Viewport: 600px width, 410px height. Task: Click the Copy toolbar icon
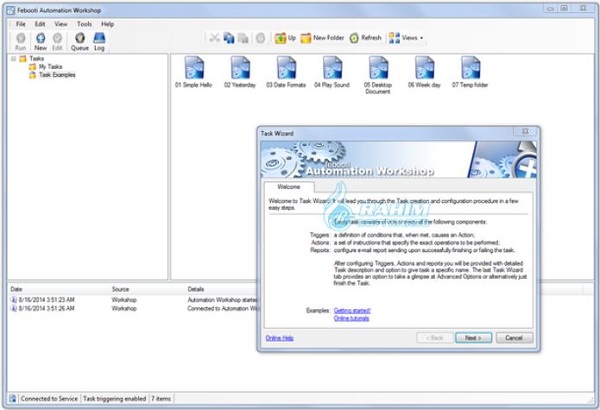229,38
